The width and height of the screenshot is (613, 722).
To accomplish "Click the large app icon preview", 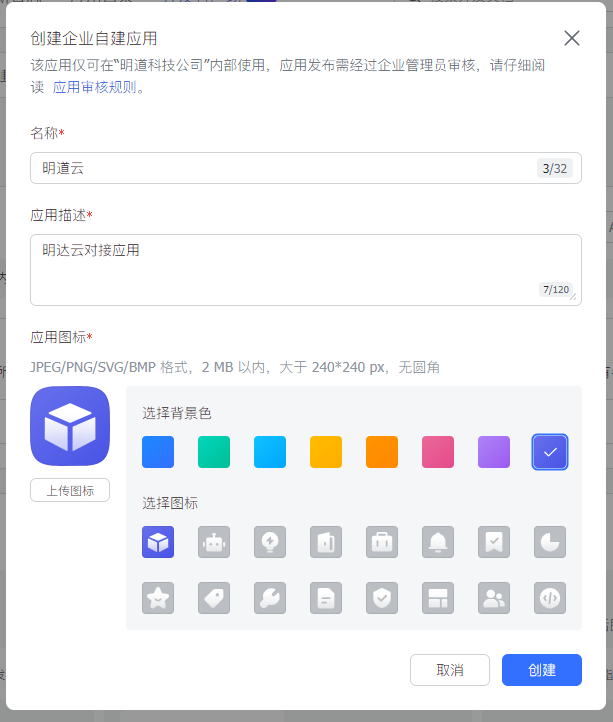I will point(70,426).
